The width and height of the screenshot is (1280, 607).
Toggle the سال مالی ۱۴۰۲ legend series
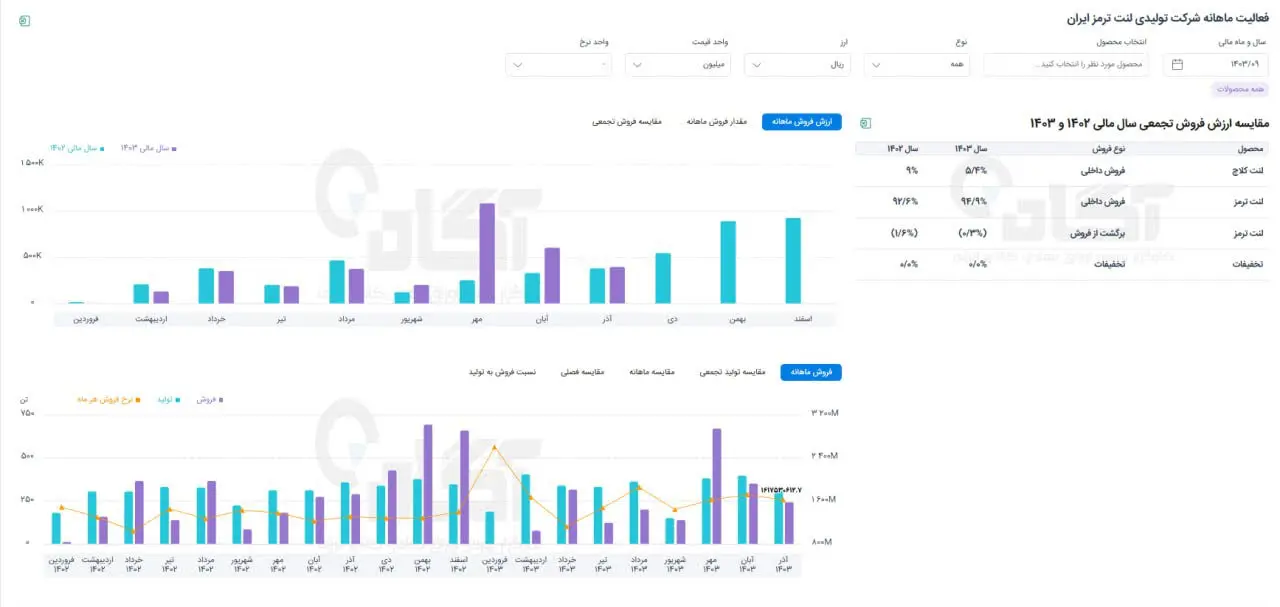click(76, 148)
